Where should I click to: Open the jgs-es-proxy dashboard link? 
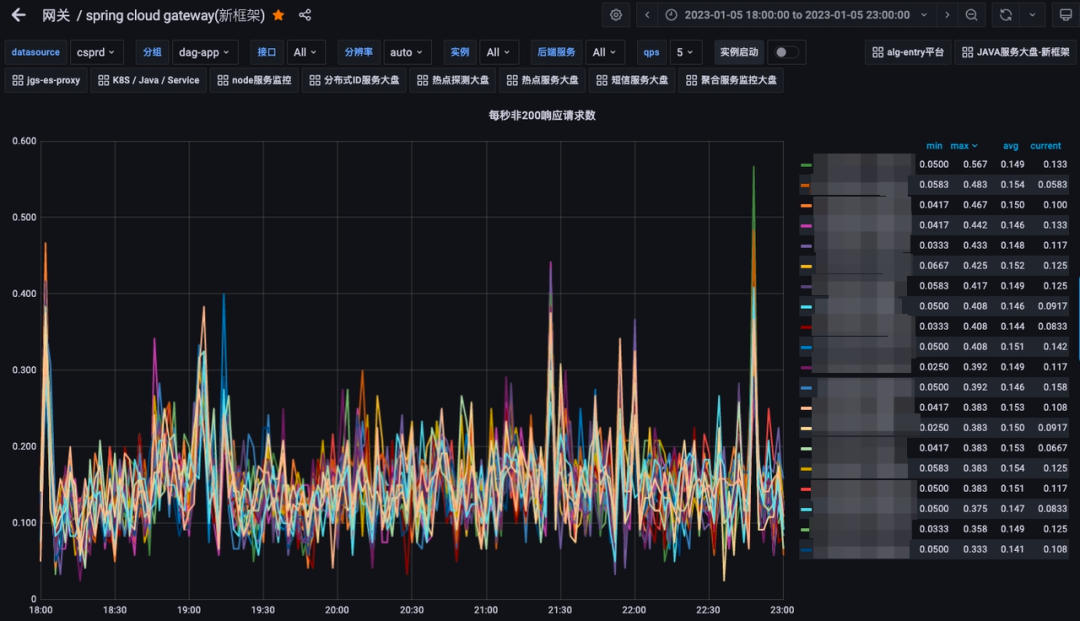[46, 81]
